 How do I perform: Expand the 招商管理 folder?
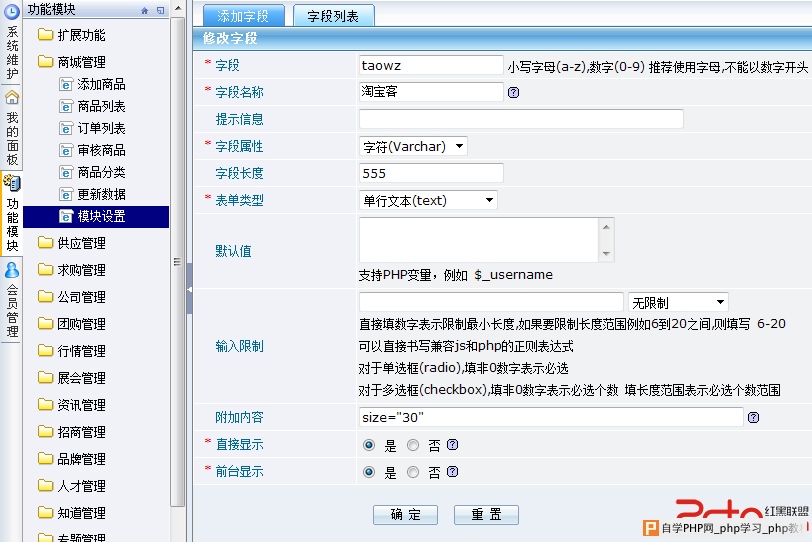(71, 432)
